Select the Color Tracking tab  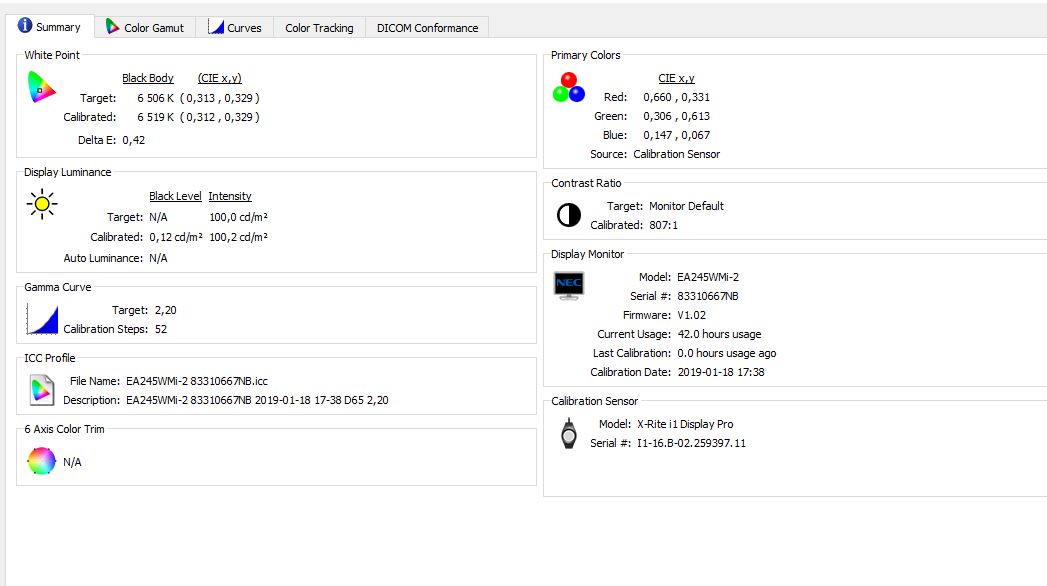pyautogui.click(x=319, y=28)
